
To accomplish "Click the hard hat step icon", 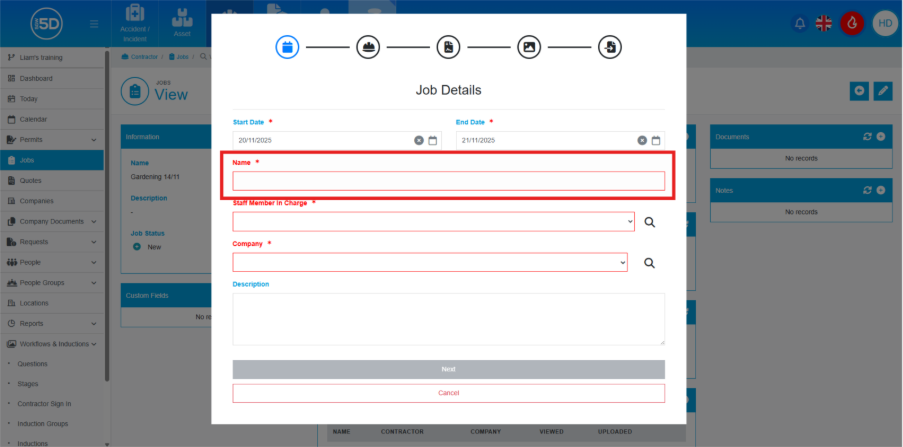I will pyautogui.click(x=368, y=47).
